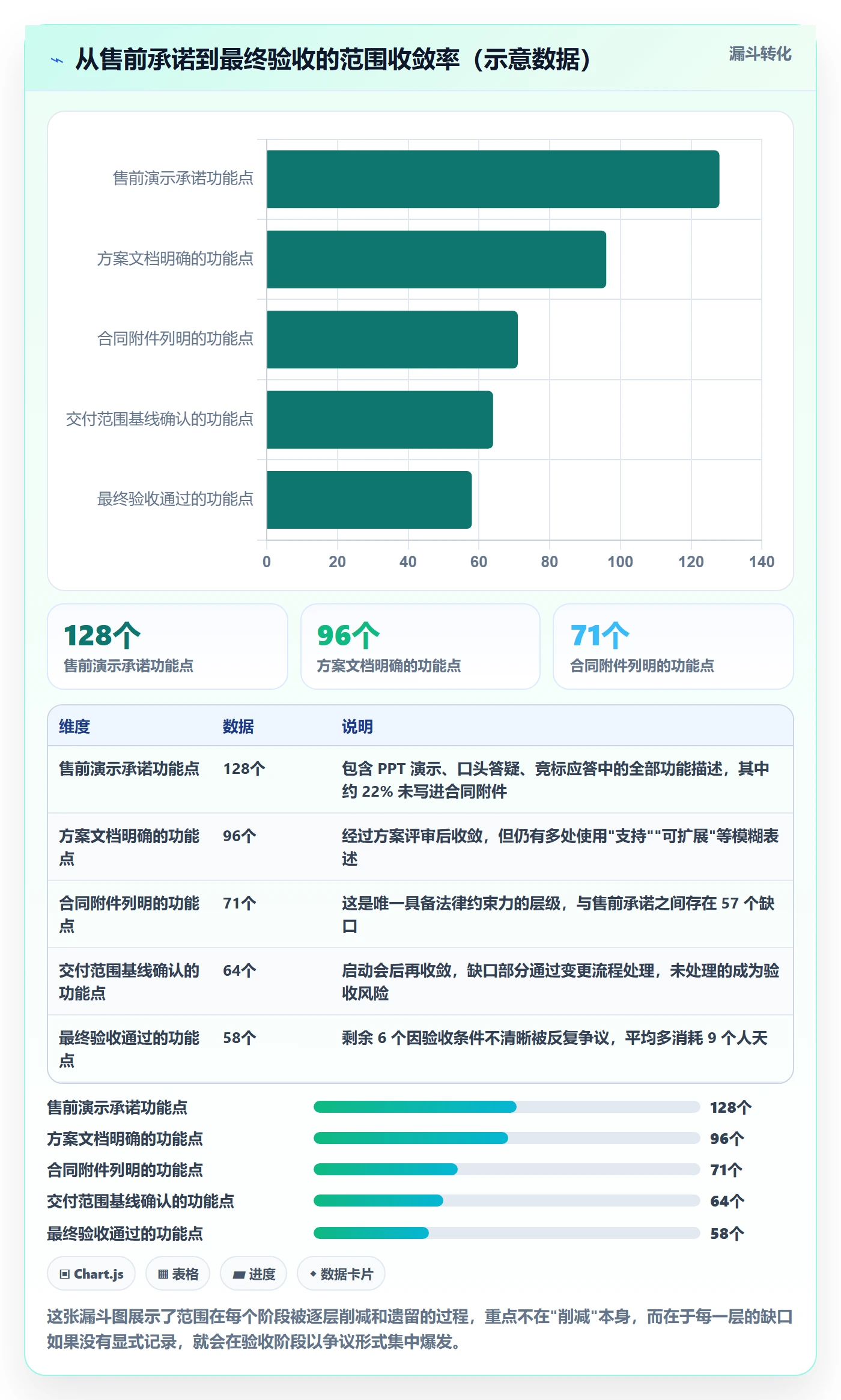Screen dimensions: 841x1400
Task: Click the 售前演示承诺功能点 bar in chart
Action: [x=493, y=179]
